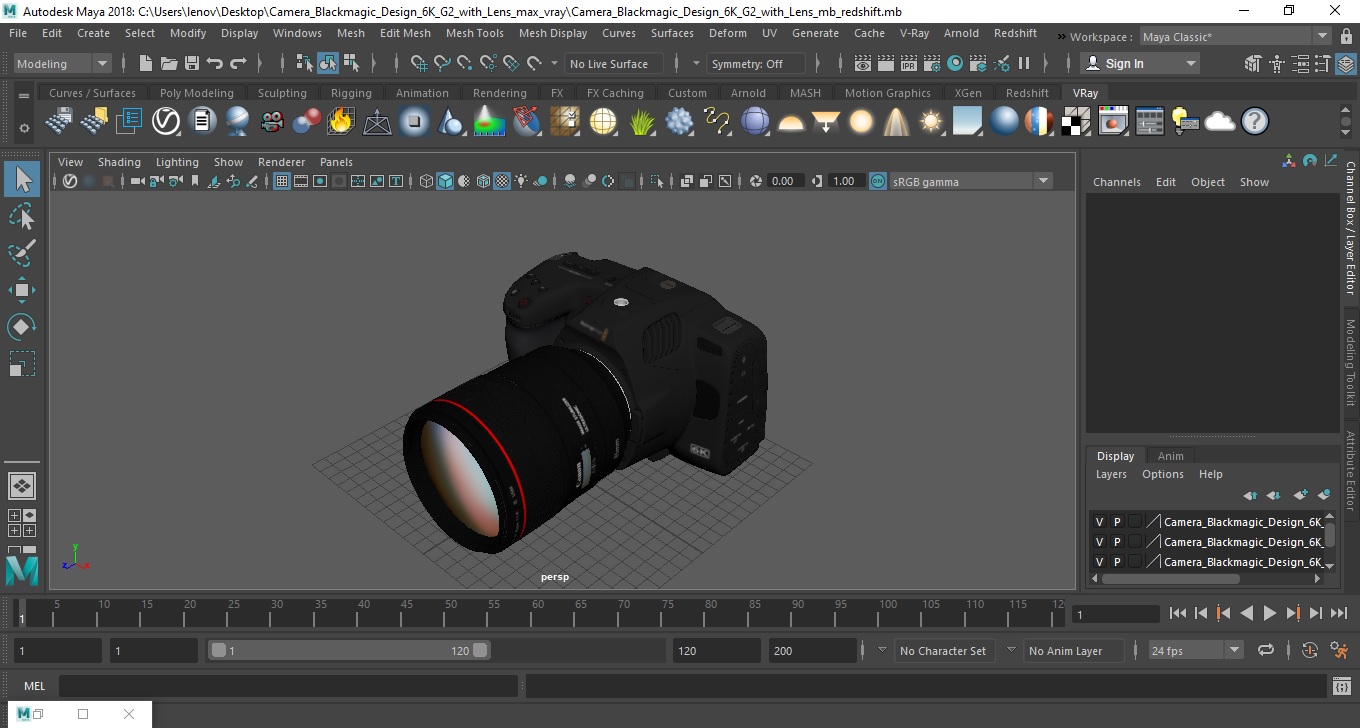The width and height of the screenshot is (1360, 728).
Task: Click the current frame field showing 1
Action: (1115, 614)
